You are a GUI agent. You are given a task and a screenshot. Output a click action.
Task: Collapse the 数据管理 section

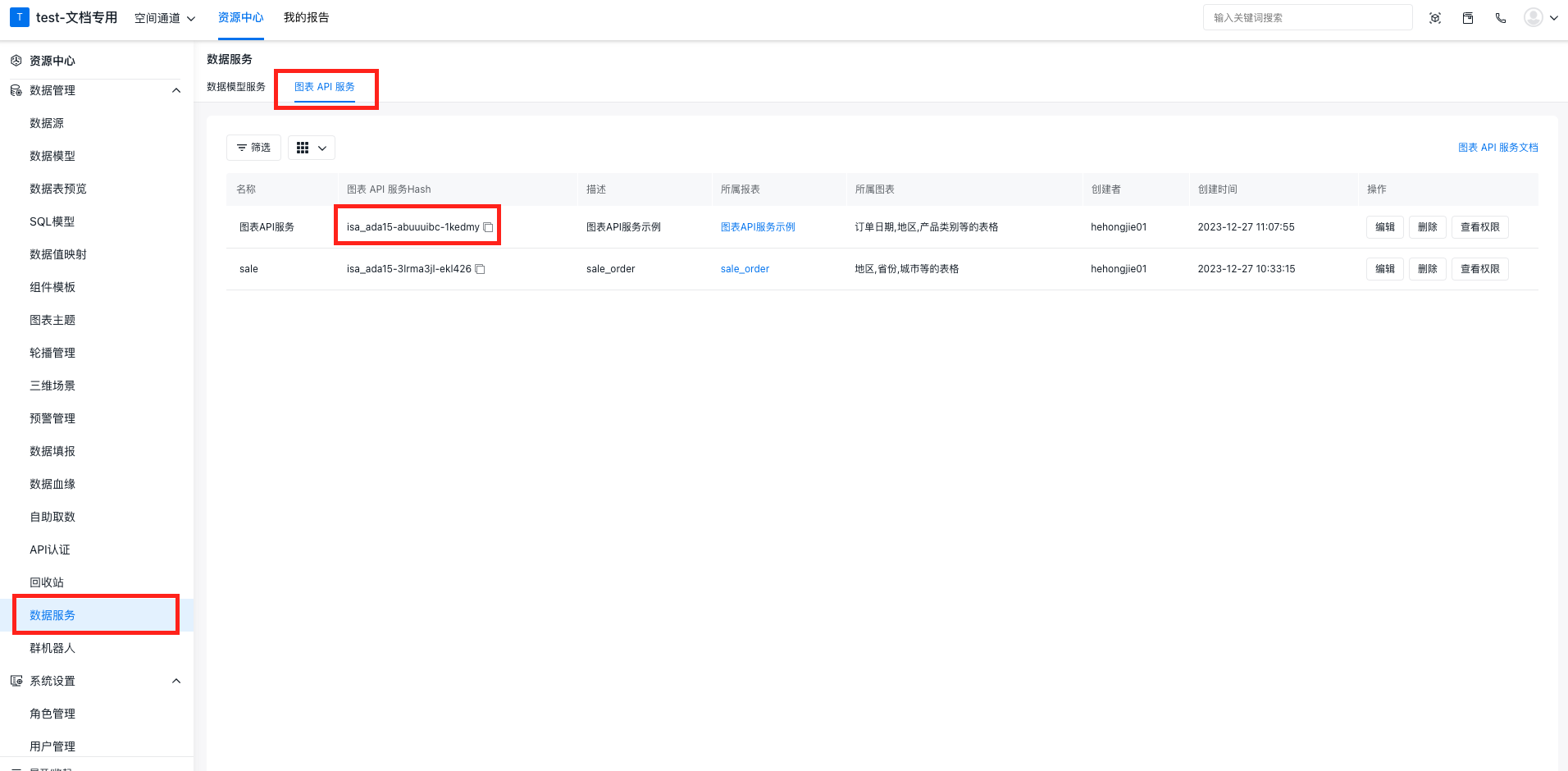click(x=176, y=90)
